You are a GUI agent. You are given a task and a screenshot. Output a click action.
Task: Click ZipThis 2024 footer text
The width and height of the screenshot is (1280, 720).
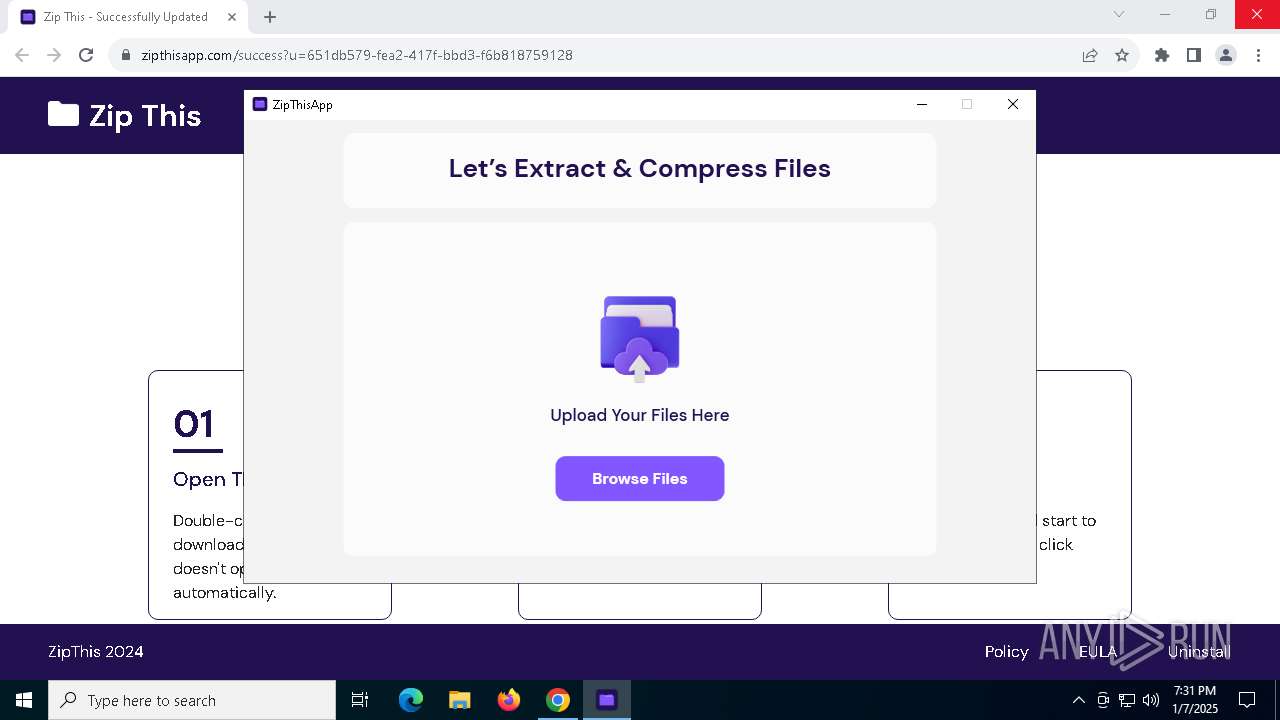(96, 651)
